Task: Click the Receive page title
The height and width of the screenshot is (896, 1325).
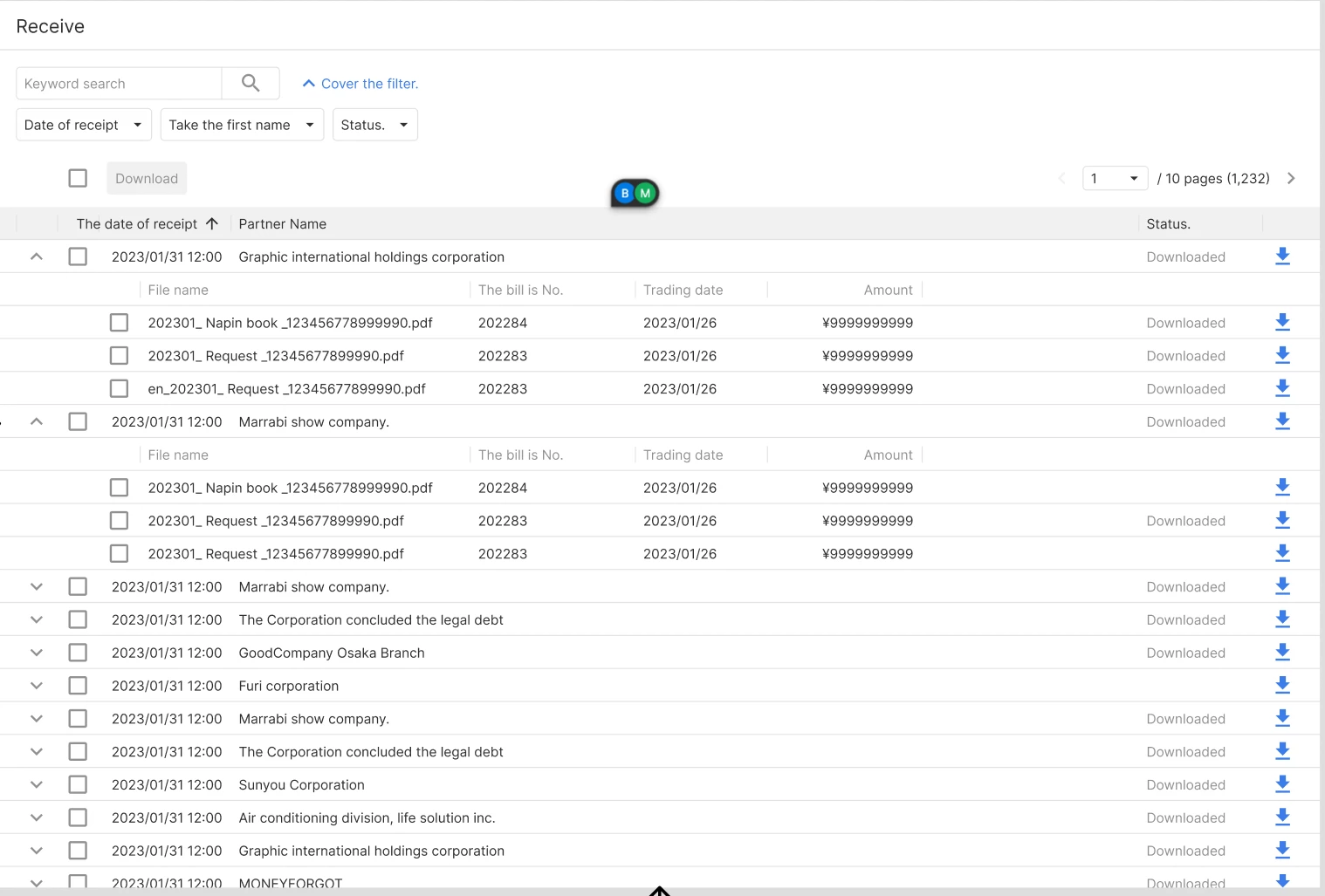Action: [51, 26]
